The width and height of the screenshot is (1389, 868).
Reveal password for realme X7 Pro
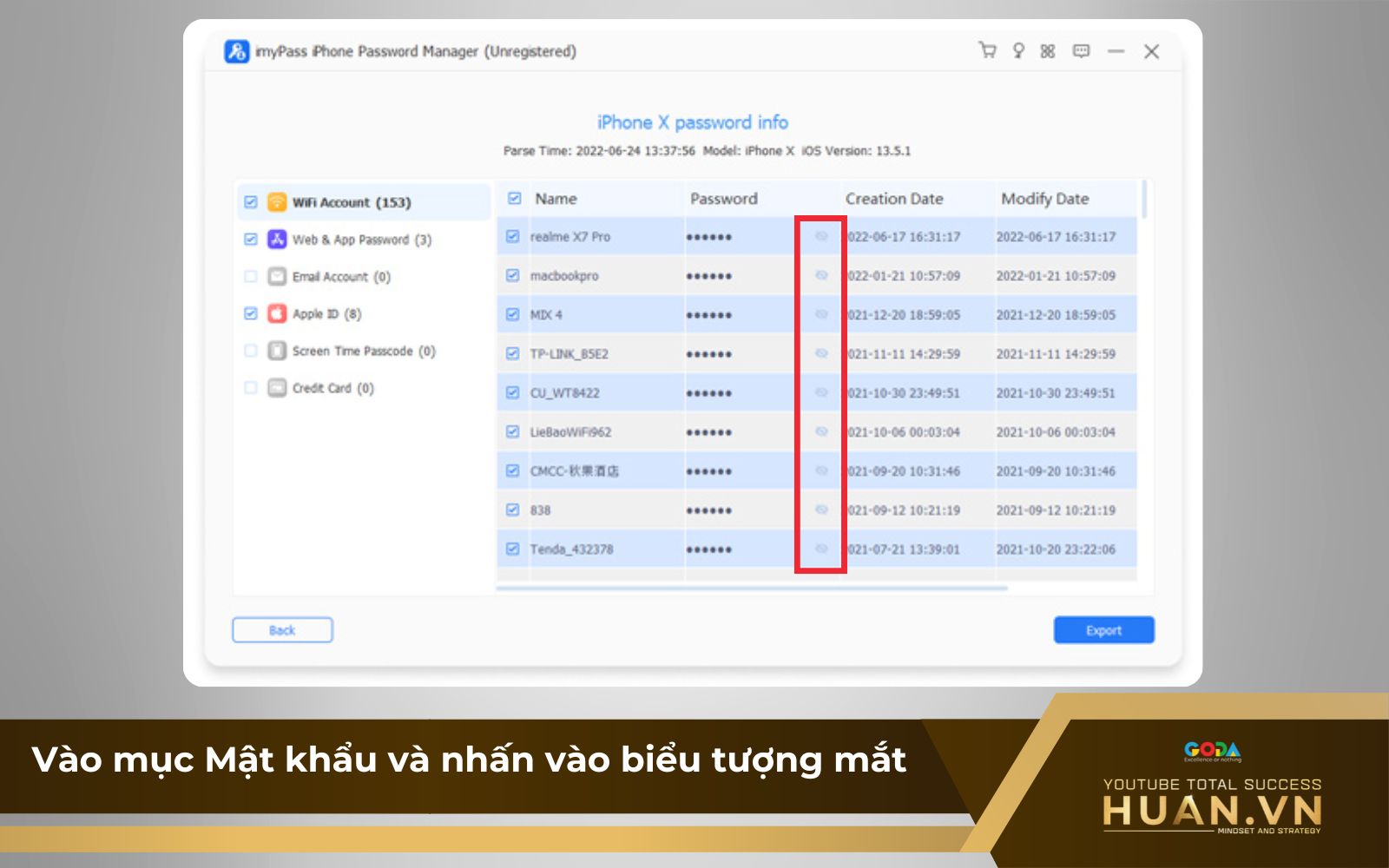pyautogui.click(x=821, y=236)
